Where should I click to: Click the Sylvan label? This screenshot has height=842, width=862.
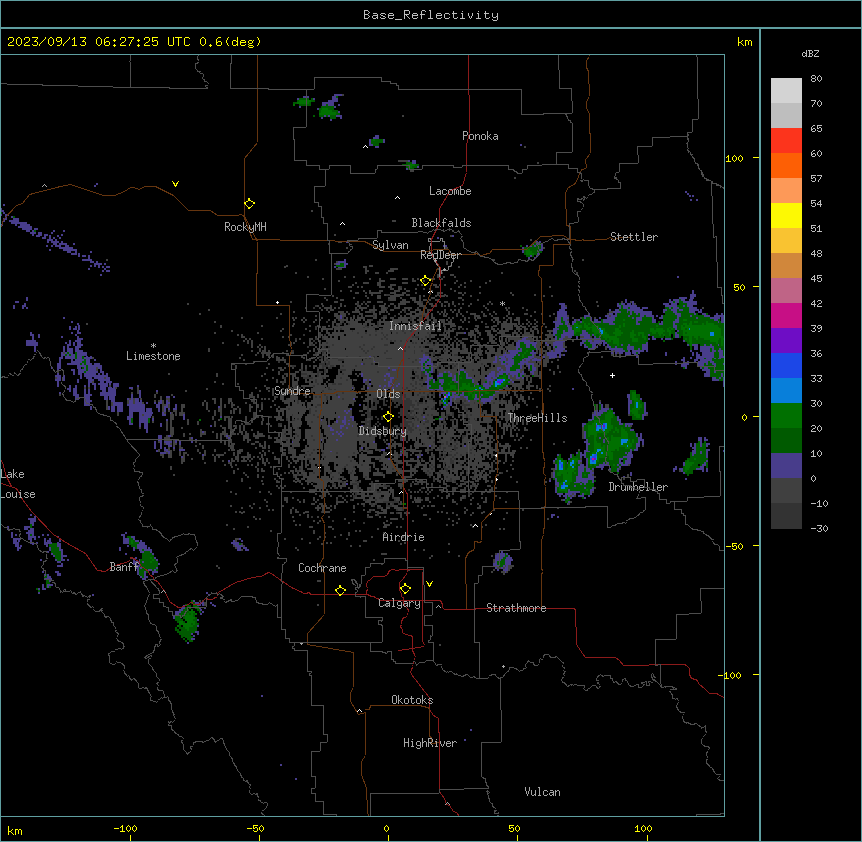tap(390, 245)
